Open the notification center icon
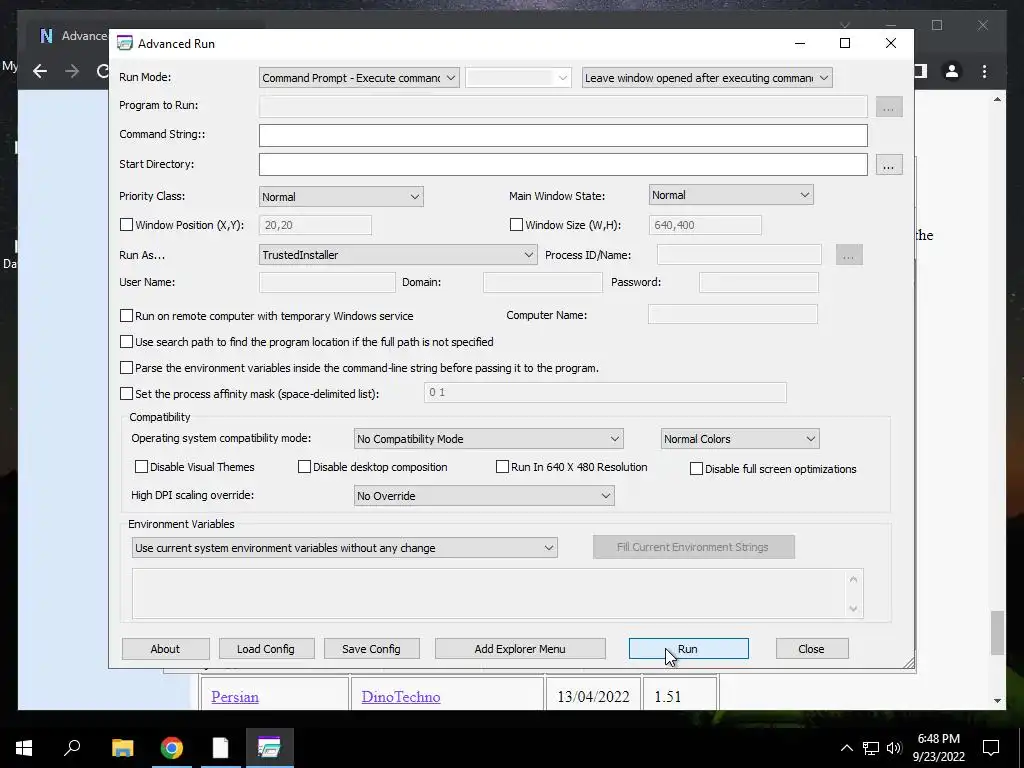 [991, 748]
